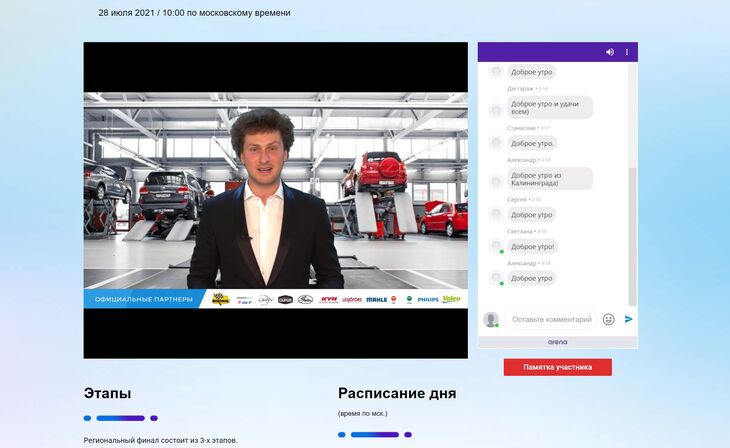Viewport: 730px width, 448px height.
Task: Click the username "Дм гараж" in the chat
Action: [x=520, y=88]
